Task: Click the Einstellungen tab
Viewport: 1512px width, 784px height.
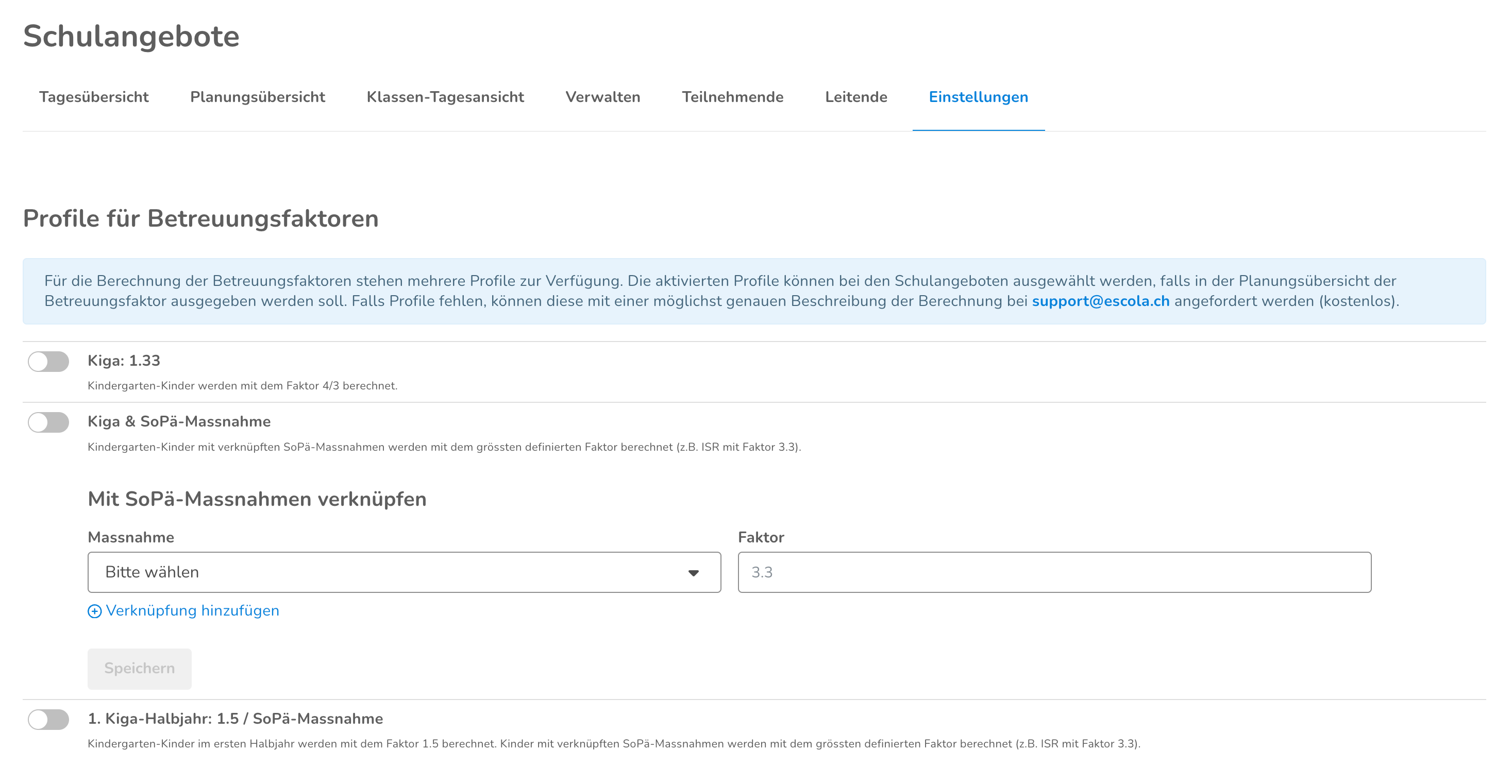Action: click(x=978, y=97)
